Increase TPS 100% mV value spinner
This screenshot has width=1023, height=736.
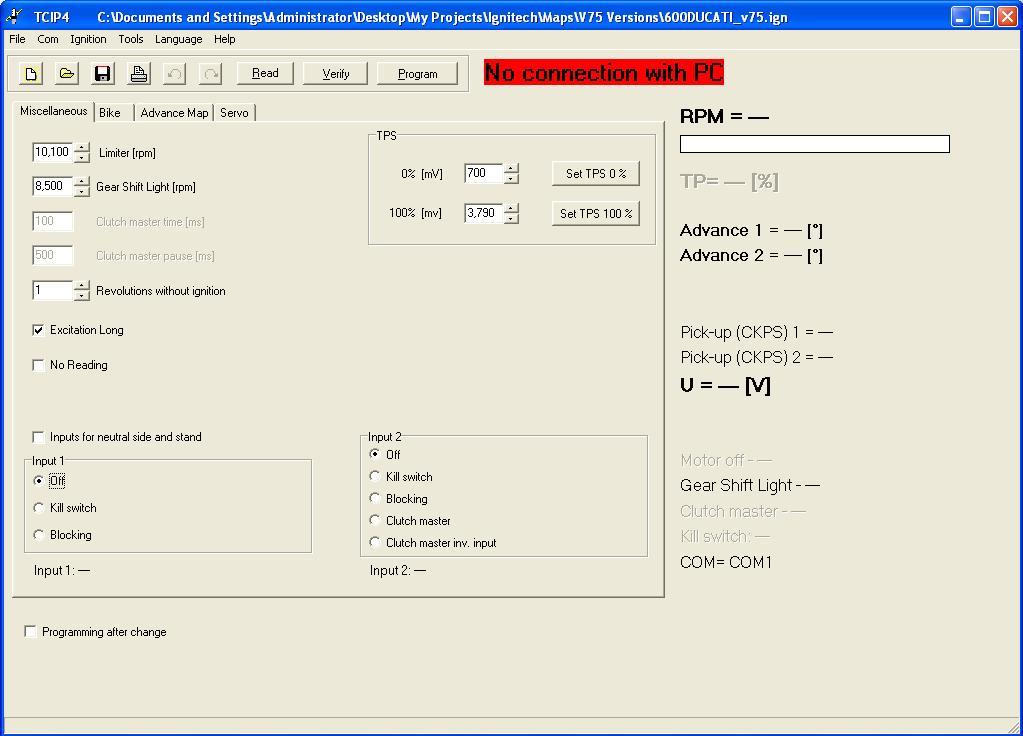point(511,209)
